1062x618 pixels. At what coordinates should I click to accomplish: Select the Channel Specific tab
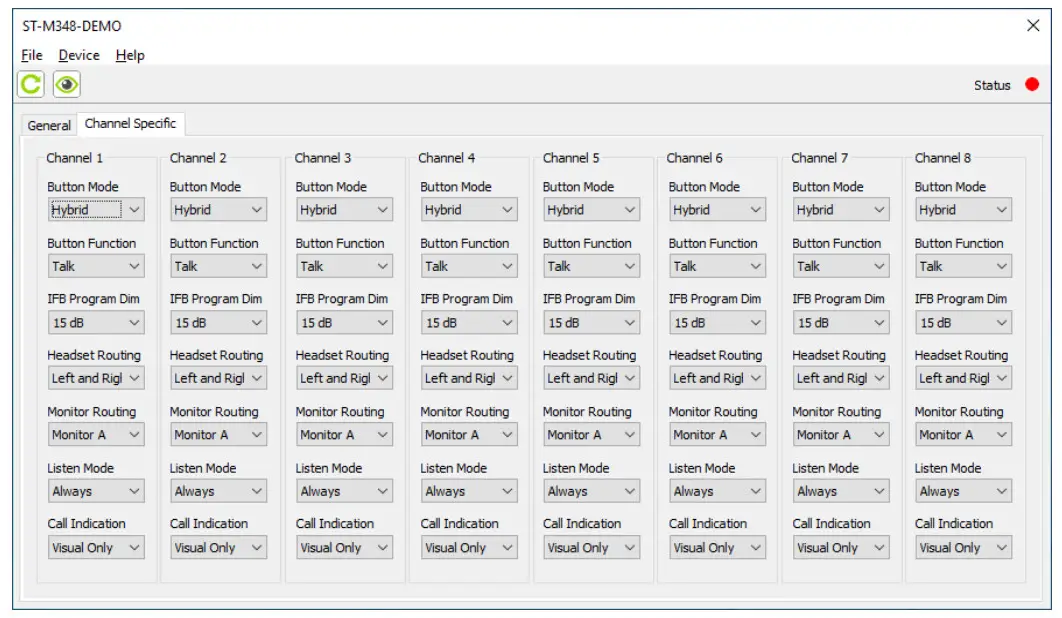[130, 124]
